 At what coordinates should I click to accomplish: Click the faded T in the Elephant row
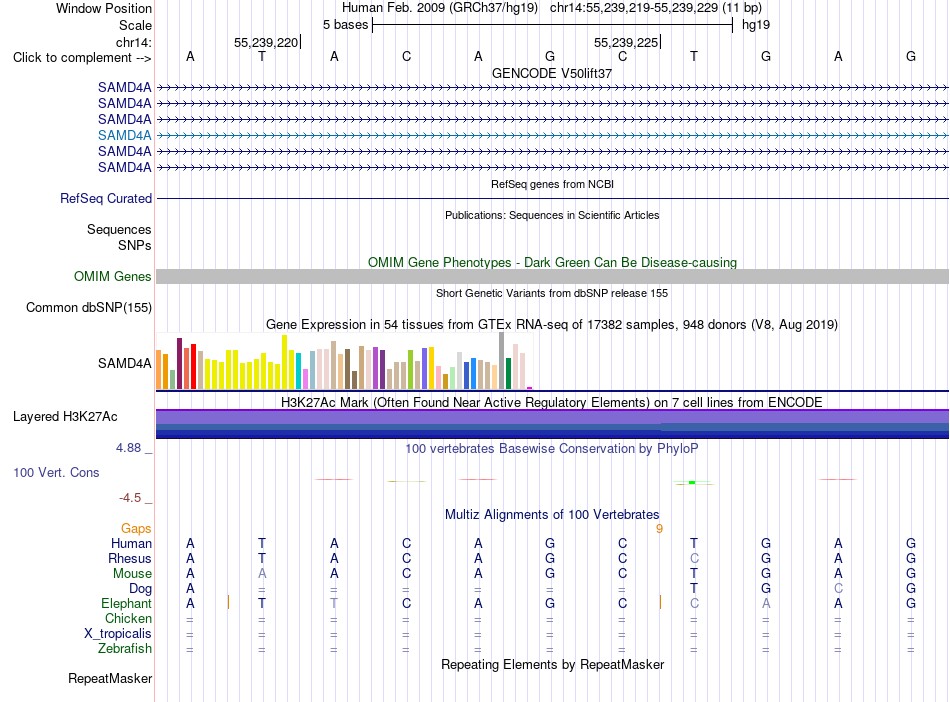[334, 603]
